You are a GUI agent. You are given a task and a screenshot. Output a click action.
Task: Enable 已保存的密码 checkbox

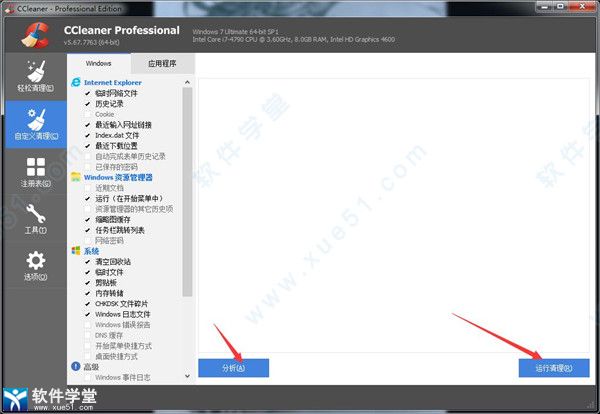tap(88, 167)
